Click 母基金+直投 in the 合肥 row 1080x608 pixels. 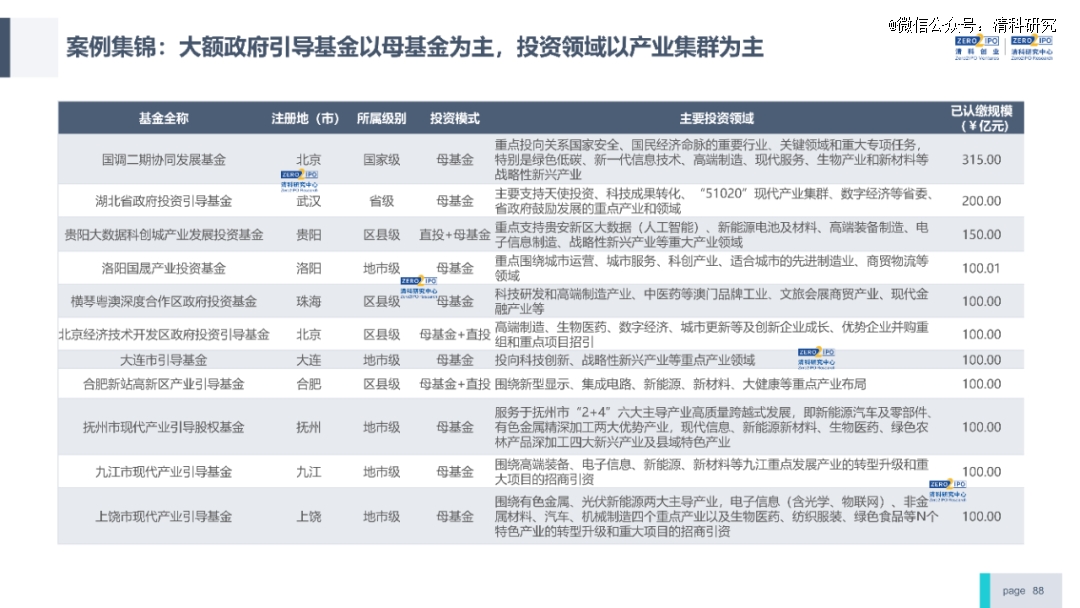click(x=455, y=384)
